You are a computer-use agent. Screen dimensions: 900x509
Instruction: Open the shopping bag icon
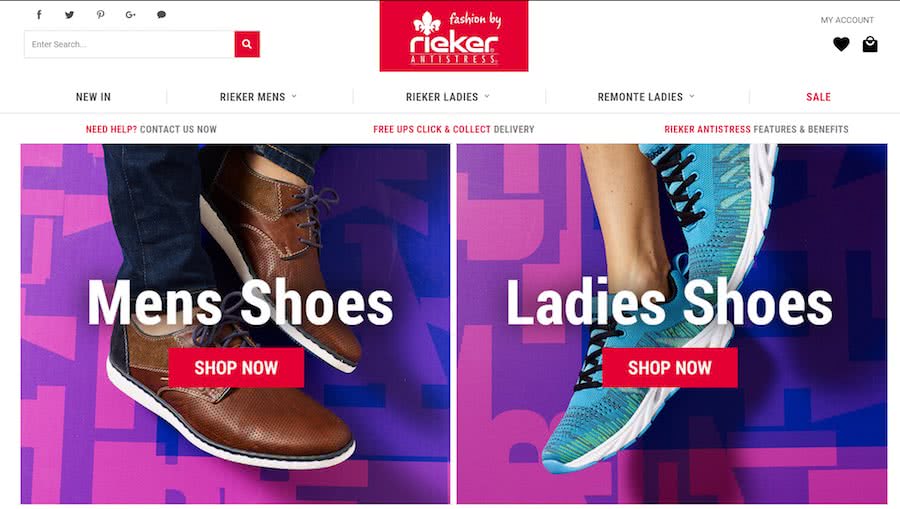(x=870, y=44)
